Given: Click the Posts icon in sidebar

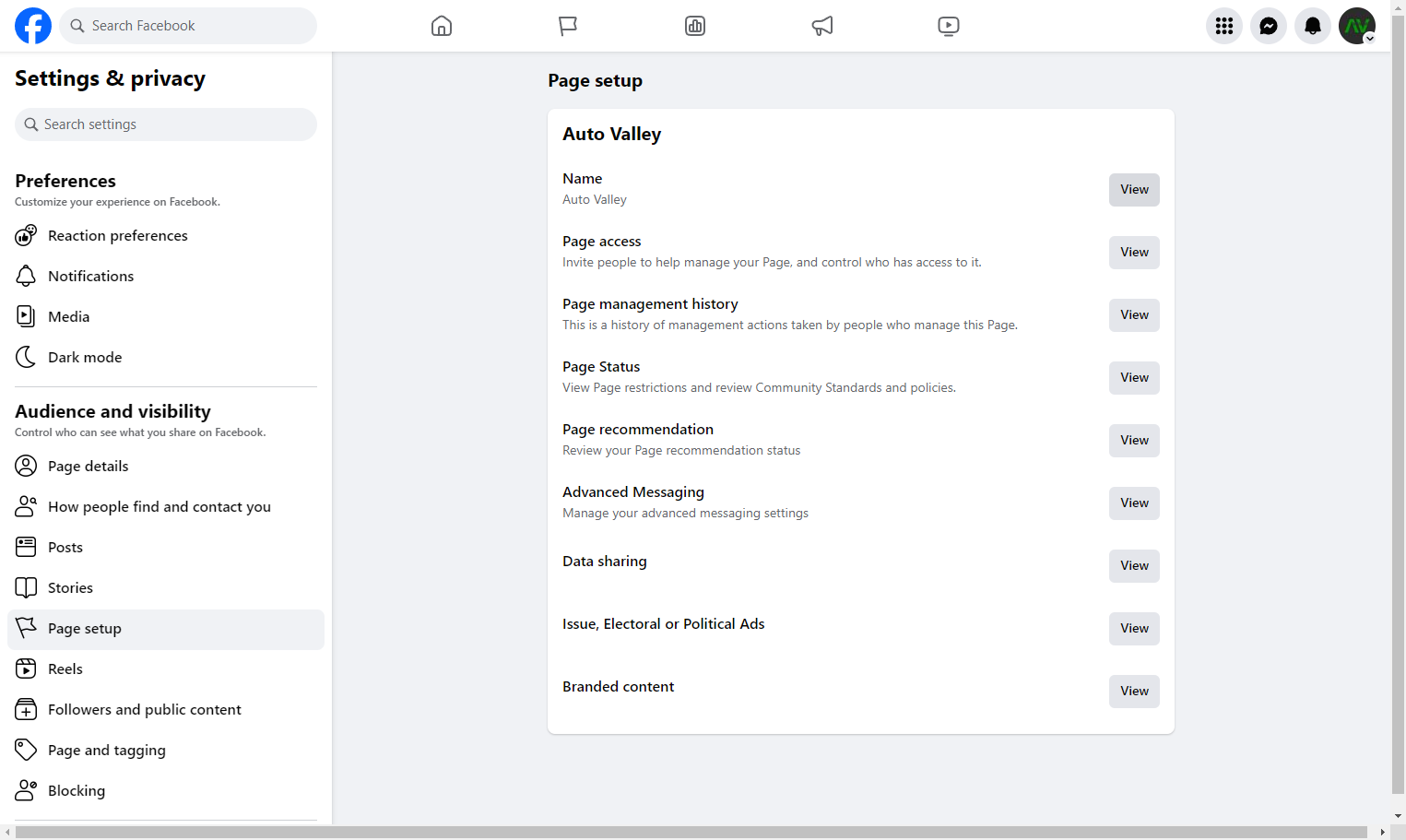Looking at the screenshot, I should click(x=26, y=547).
